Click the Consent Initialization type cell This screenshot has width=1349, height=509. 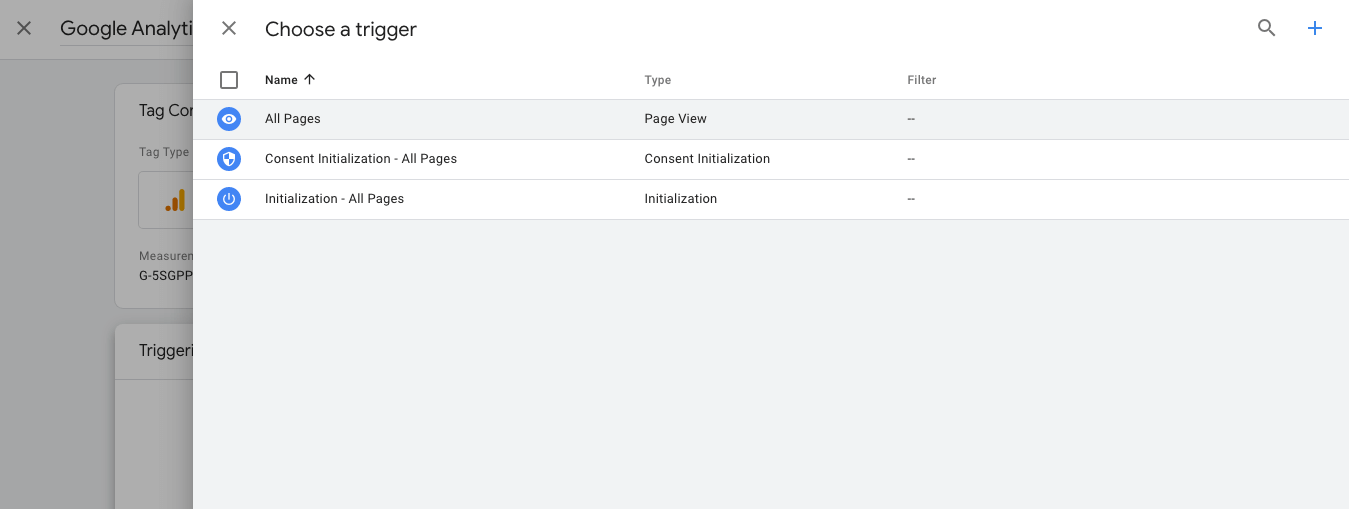(x=708, y=159)
